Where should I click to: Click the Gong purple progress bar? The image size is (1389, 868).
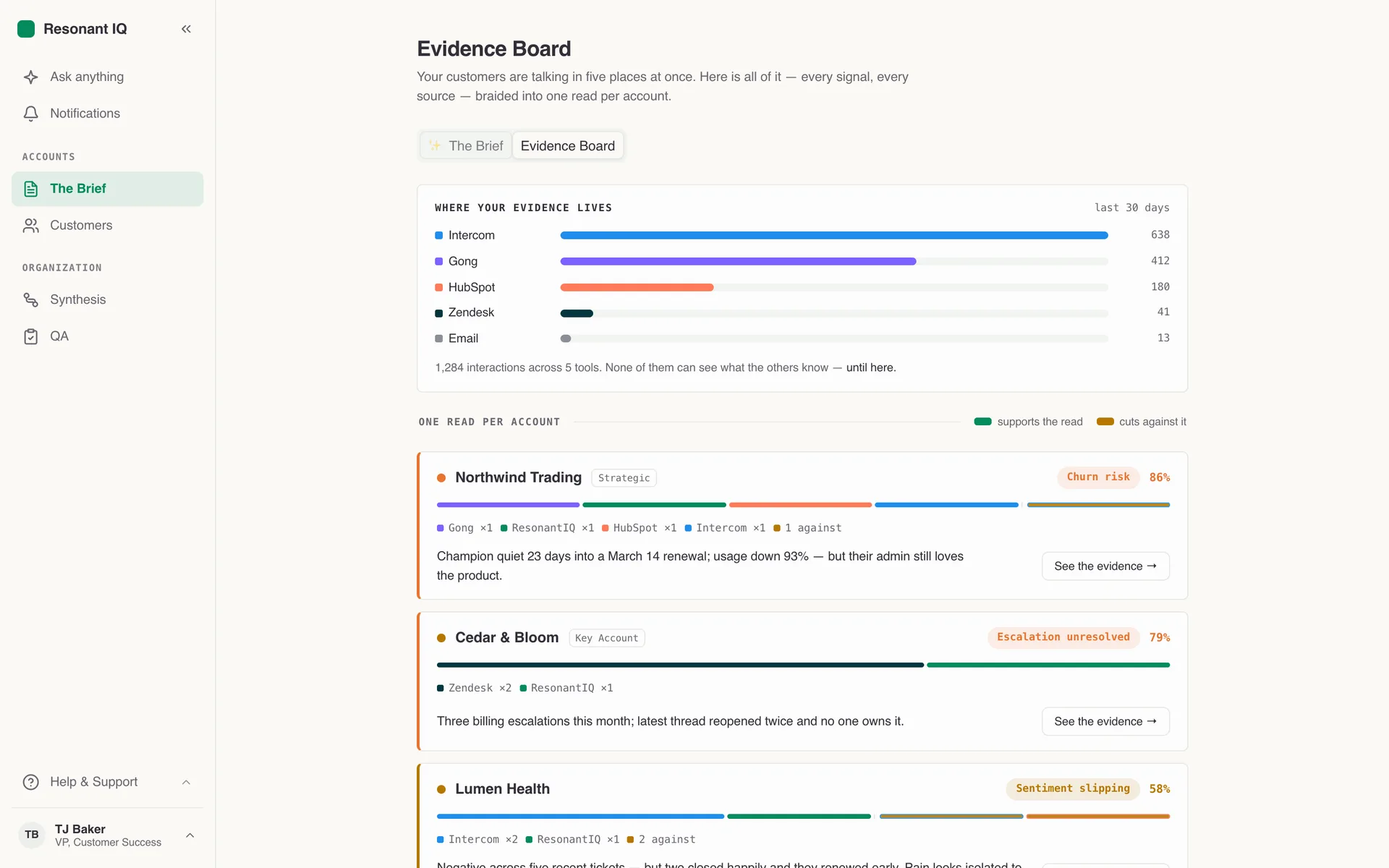(738, 261)
